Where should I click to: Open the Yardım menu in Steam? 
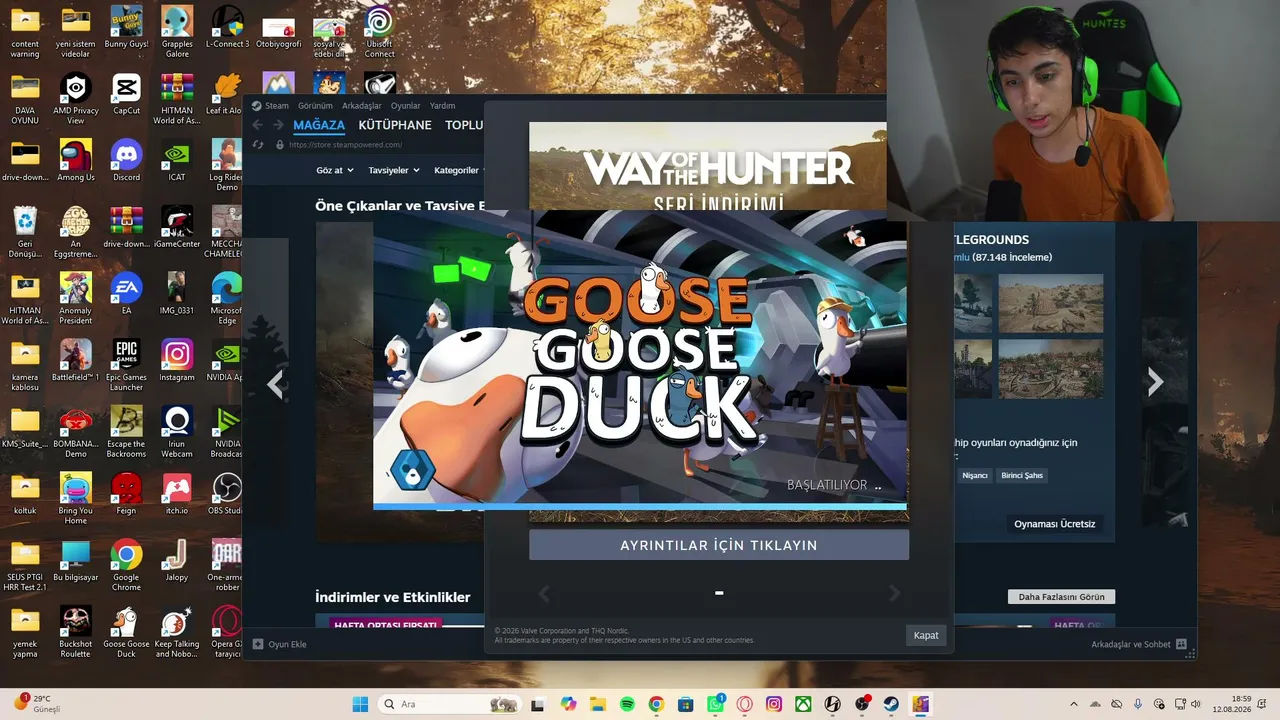tap(442, 105)
